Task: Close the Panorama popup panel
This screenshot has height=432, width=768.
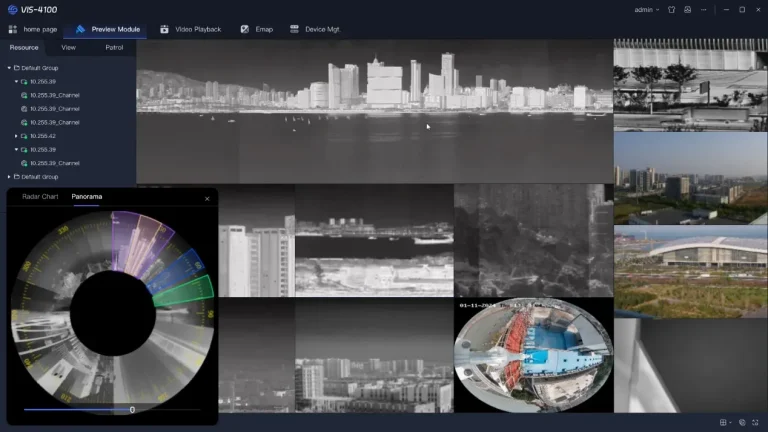Action: tap(207, 198)
